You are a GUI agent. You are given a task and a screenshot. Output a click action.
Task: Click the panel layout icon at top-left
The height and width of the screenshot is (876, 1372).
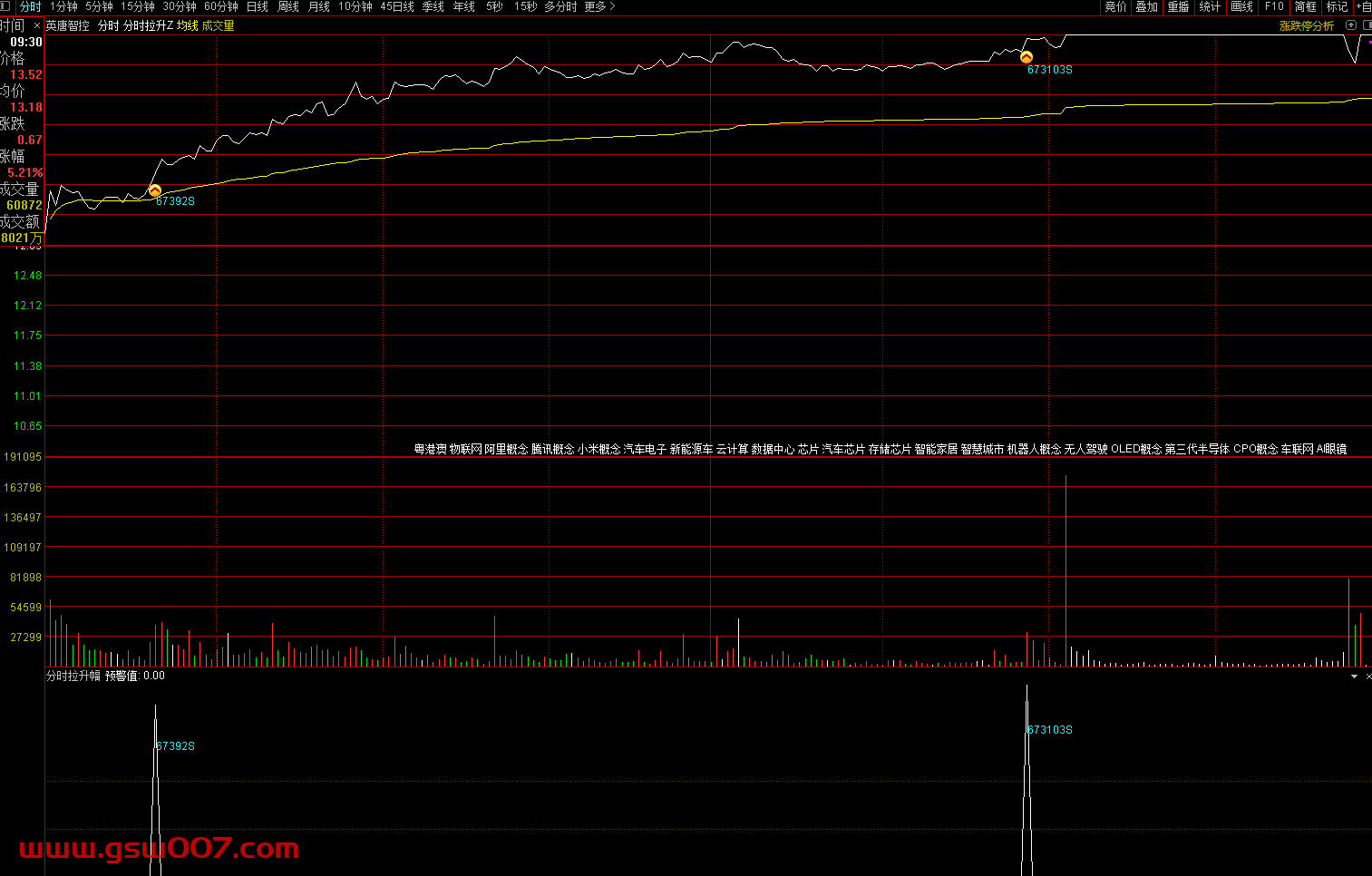point(7,6)
